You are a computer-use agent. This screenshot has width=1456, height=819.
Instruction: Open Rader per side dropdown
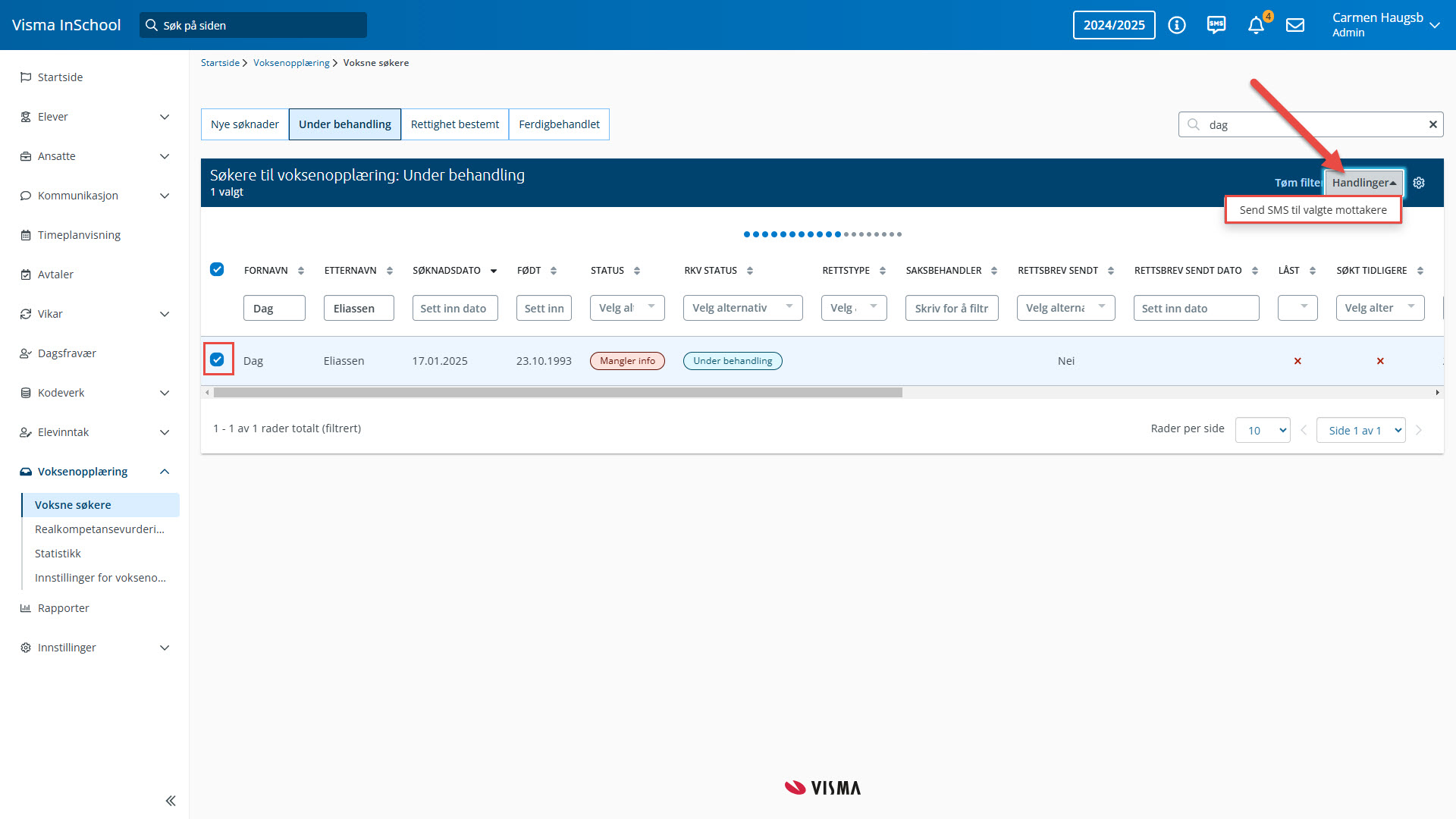tap(1263, 430)
